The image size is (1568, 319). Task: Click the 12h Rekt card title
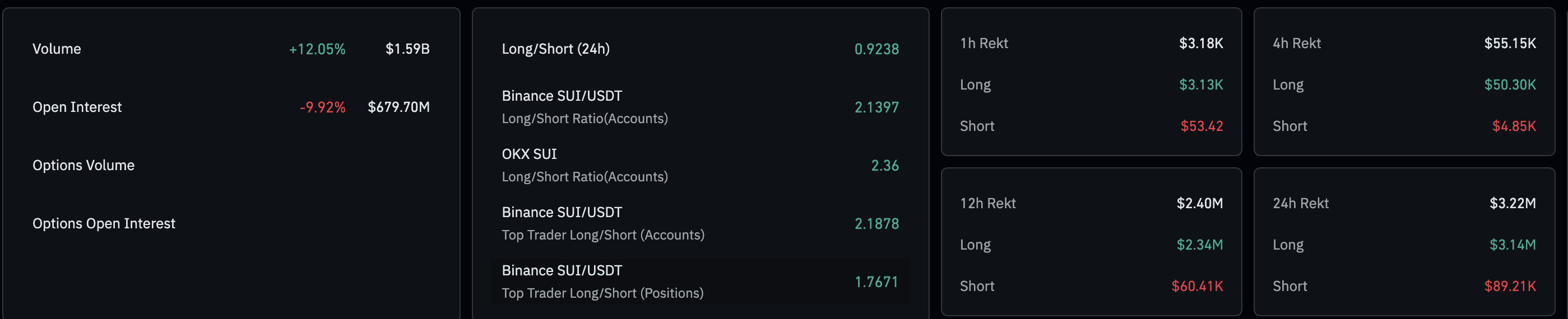tap(987, 203)
